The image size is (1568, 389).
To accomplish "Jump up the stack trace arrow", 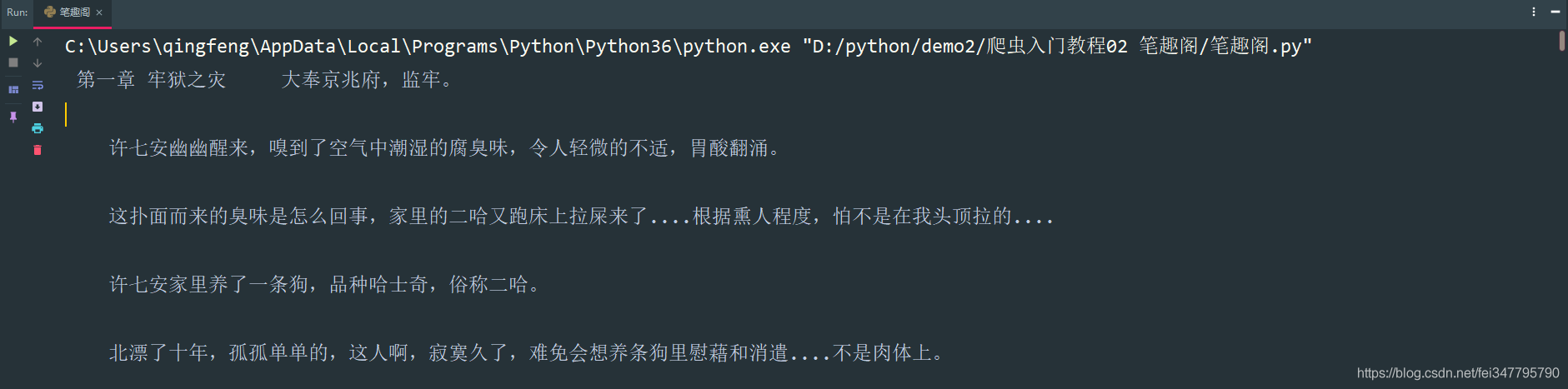I will [x=38, y=41].
